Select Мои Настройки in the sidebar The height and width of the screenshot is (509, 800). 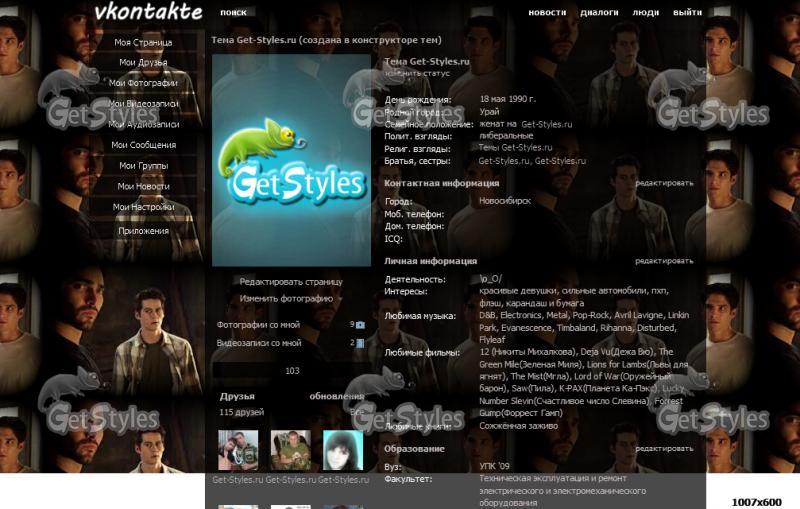[143, 207]
